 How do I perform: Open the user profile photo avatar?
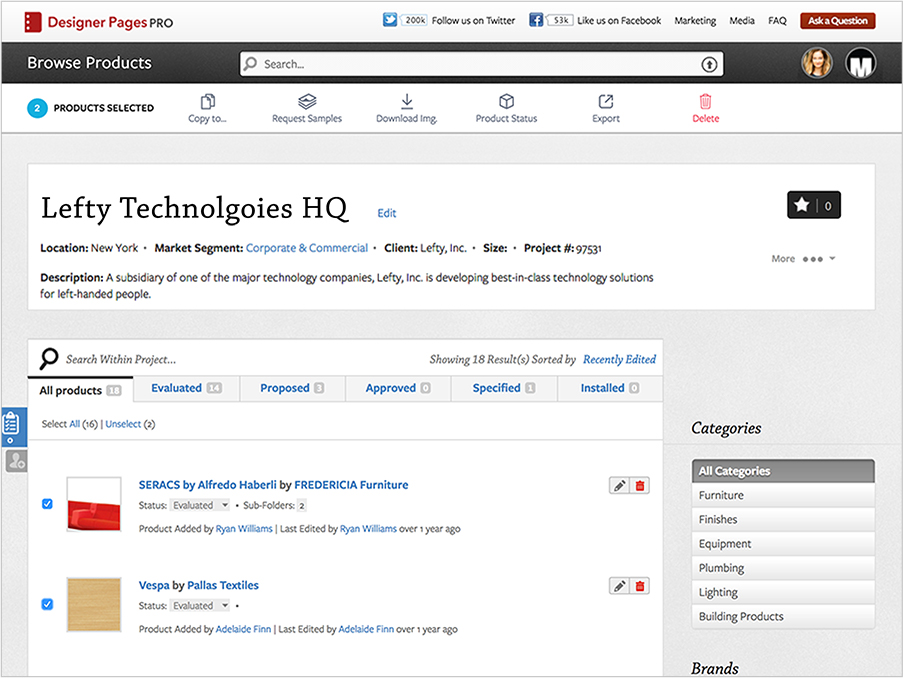pyautogui.click(x=817, y=63)
